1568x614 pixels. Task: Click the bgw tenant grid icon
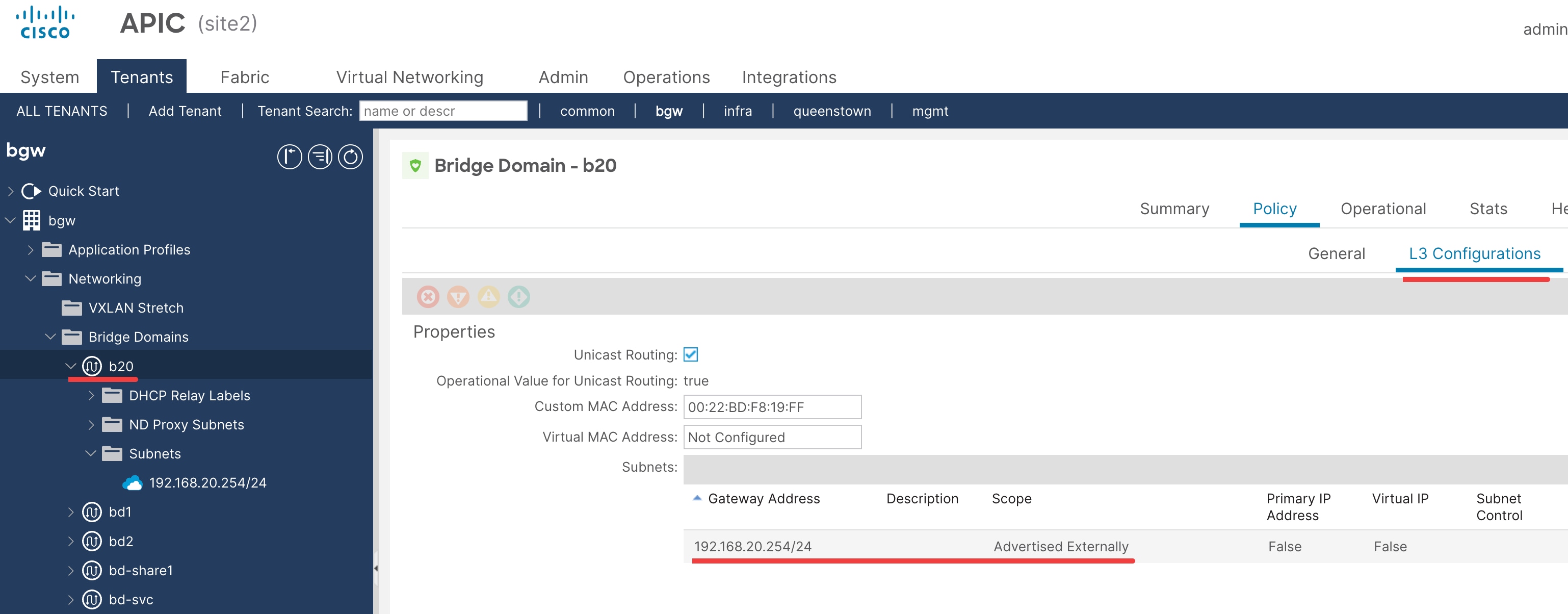click(x=31, y=220)
